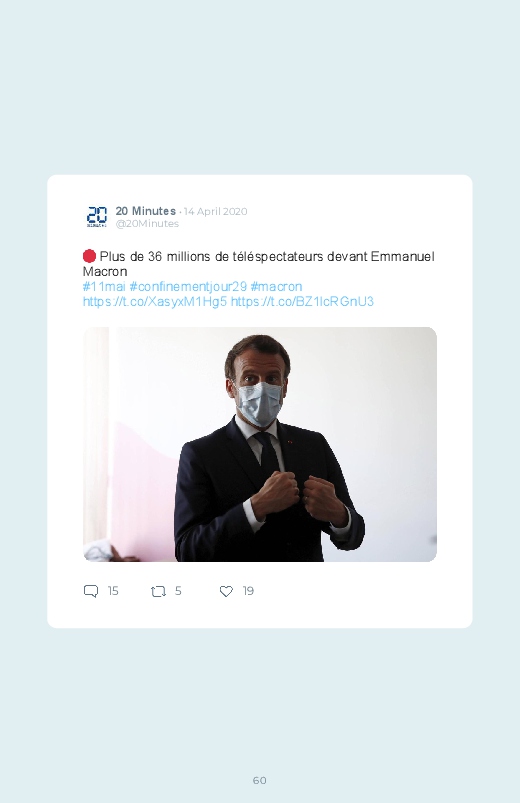Click the heart like icon
The image size is (520, 803).
pos(226,591)
